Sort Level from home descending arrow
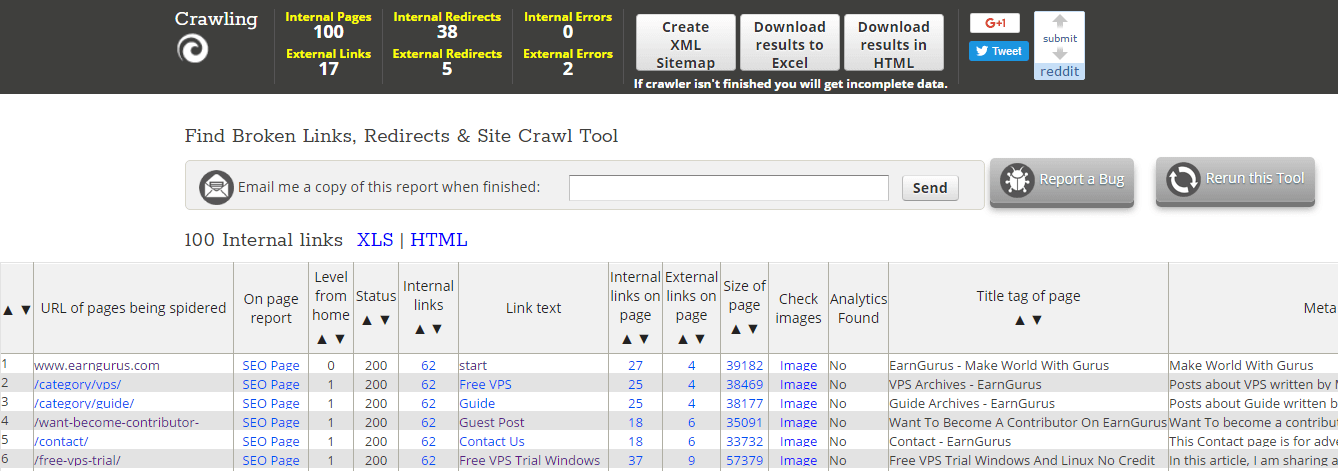The height and width of the screenshot is (471, 1338). tap(340, 339)
